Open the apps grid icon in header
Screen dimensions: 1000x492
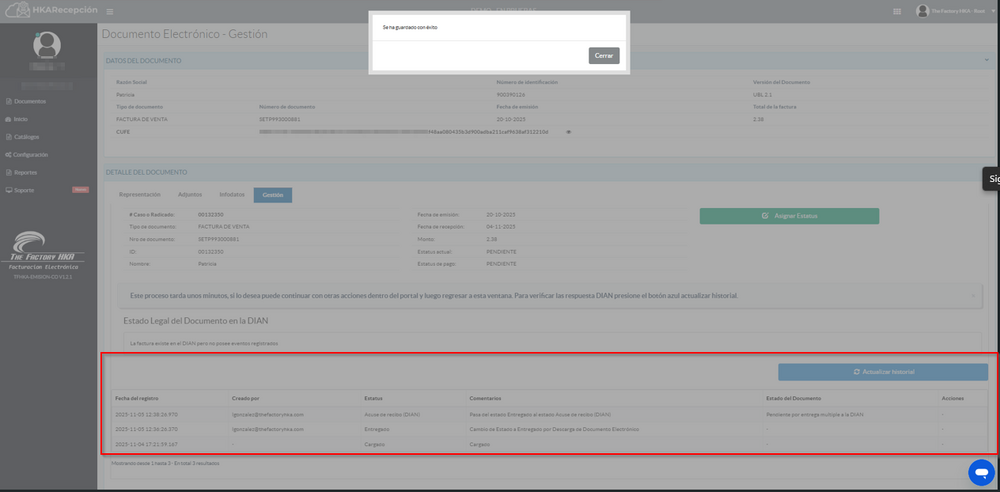click(x=897, y=11)
